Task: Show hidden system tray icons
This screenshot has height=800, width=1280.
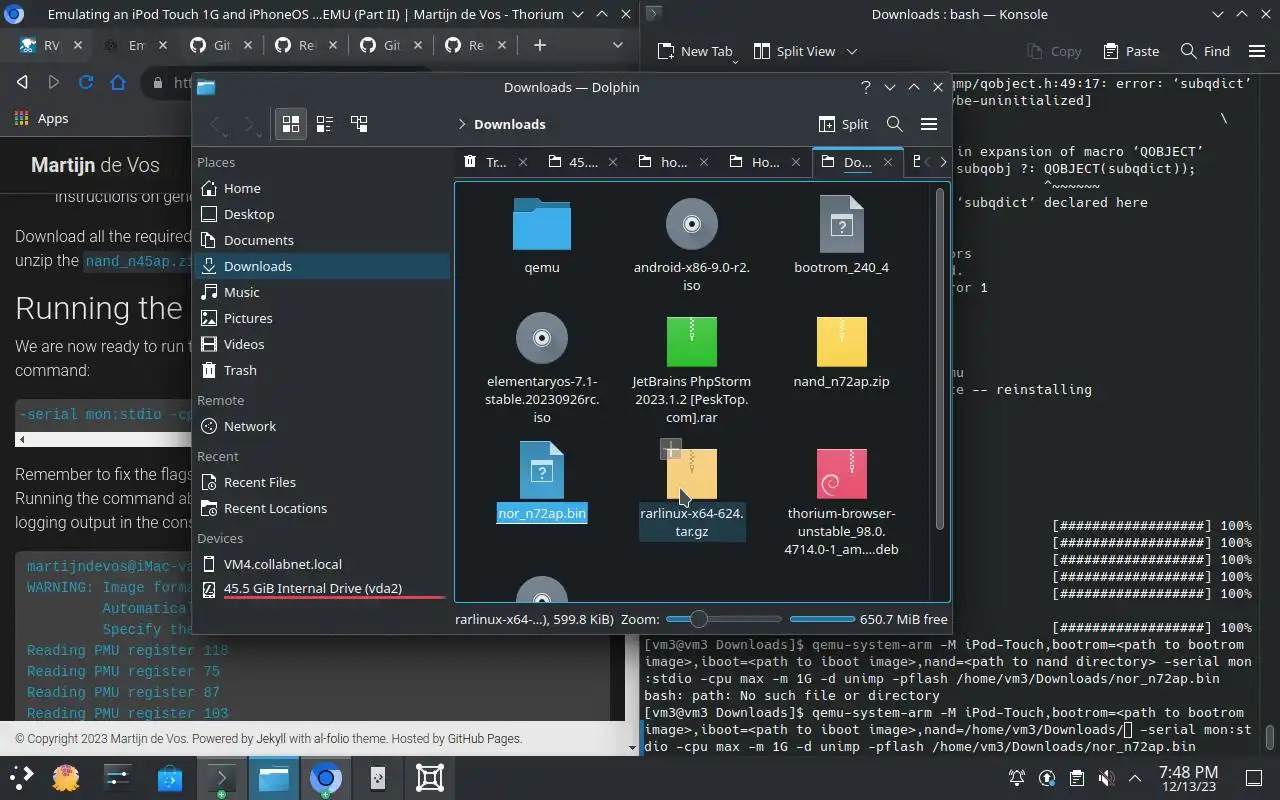Action: click(x=1135, y=778)
